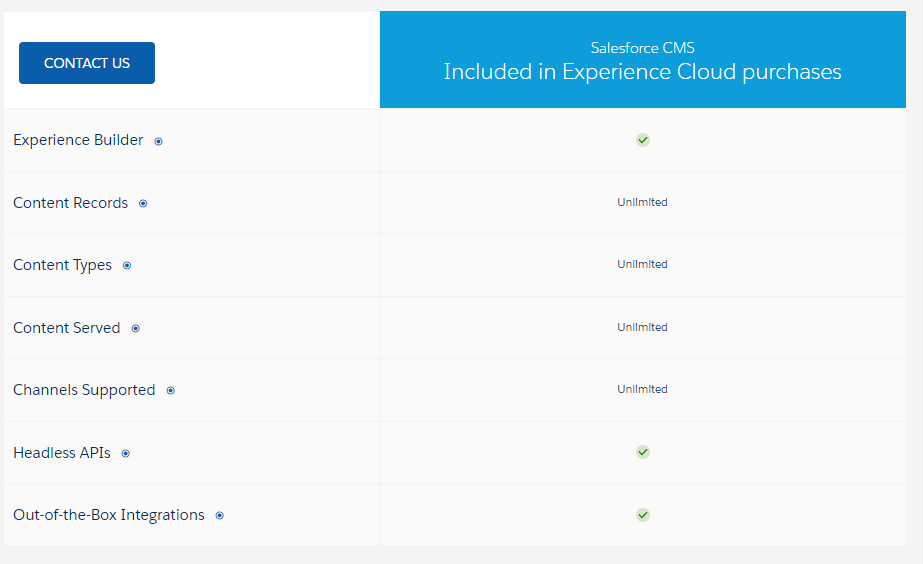Click Unlimited value in Channels Supported row

[642, 389]
